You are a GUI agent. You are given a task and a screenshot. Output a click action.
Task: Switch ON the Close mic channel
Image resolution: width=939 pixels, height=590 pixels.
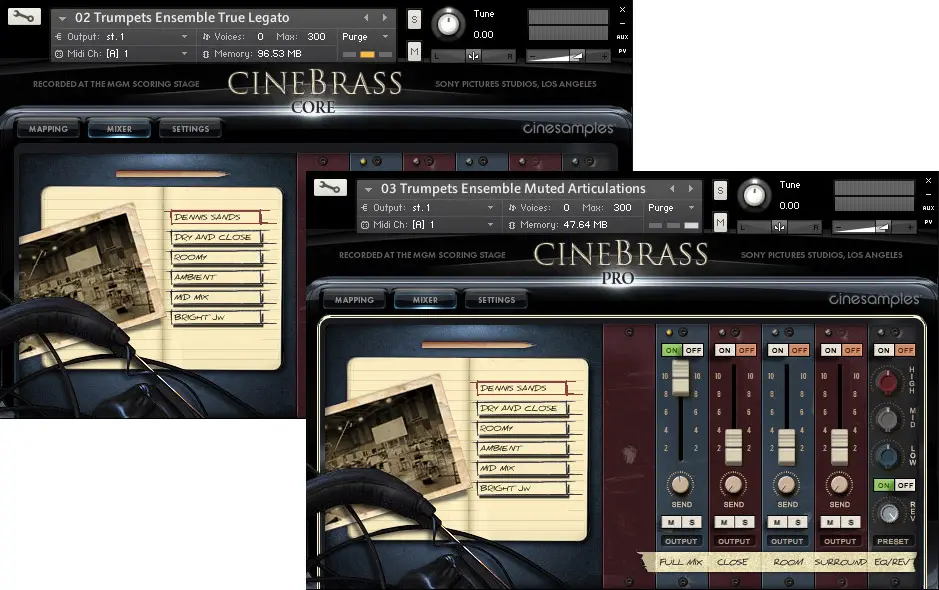click(x=725, y=350)
